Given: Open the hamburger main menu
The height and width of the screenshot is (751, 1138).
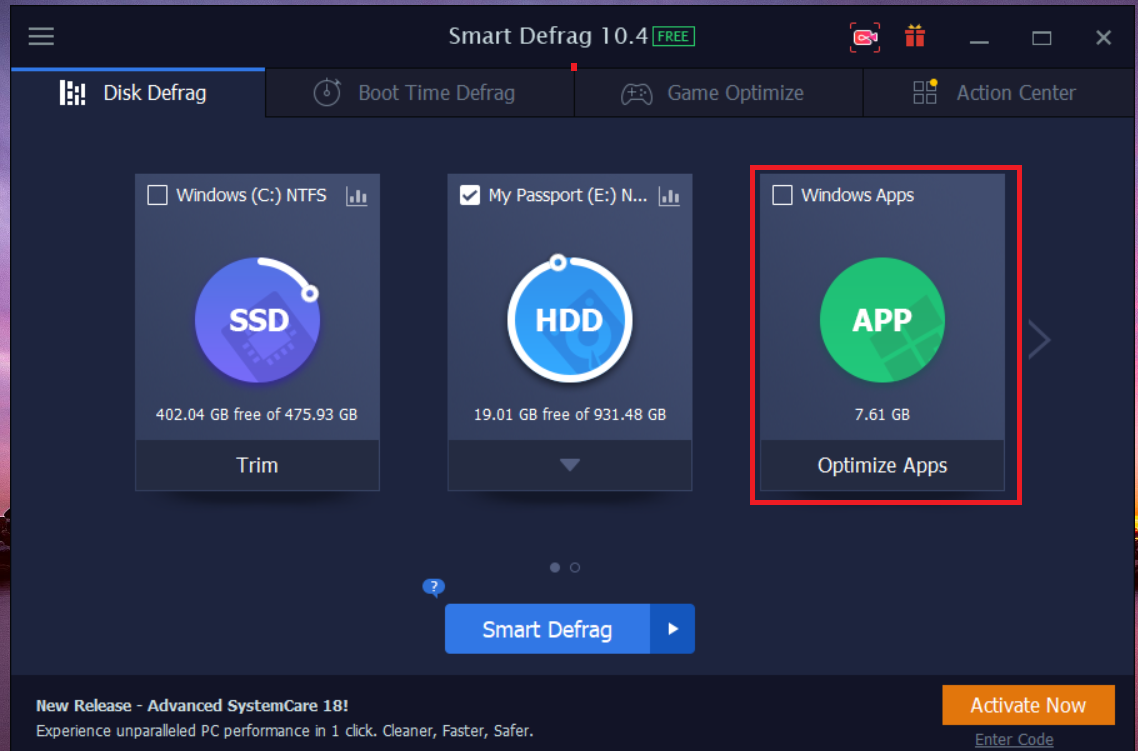Looking at the screenshot, I should click(41, 36).
